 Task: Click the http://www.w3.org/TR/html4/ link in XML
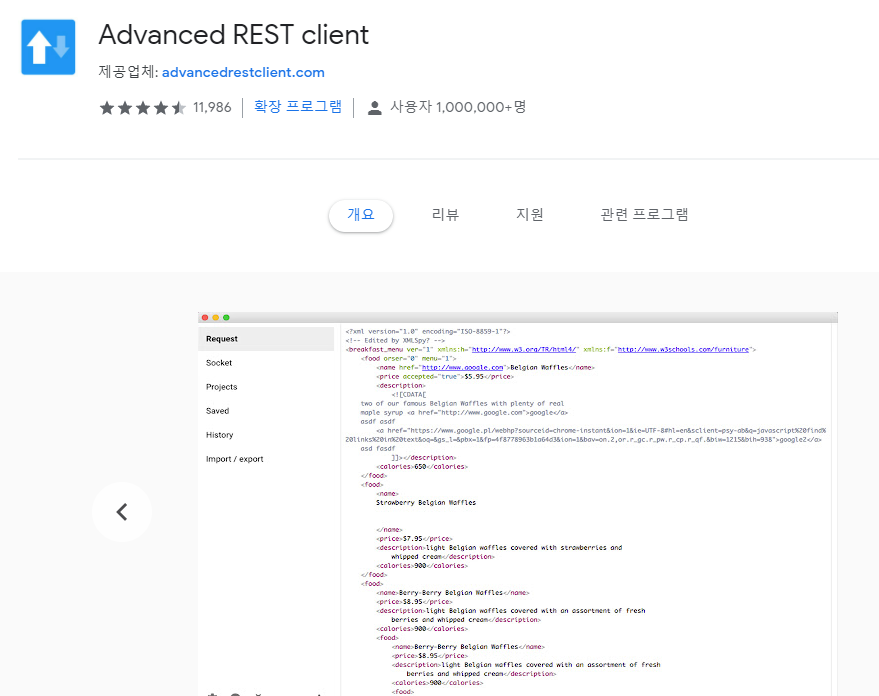point(524,350)
